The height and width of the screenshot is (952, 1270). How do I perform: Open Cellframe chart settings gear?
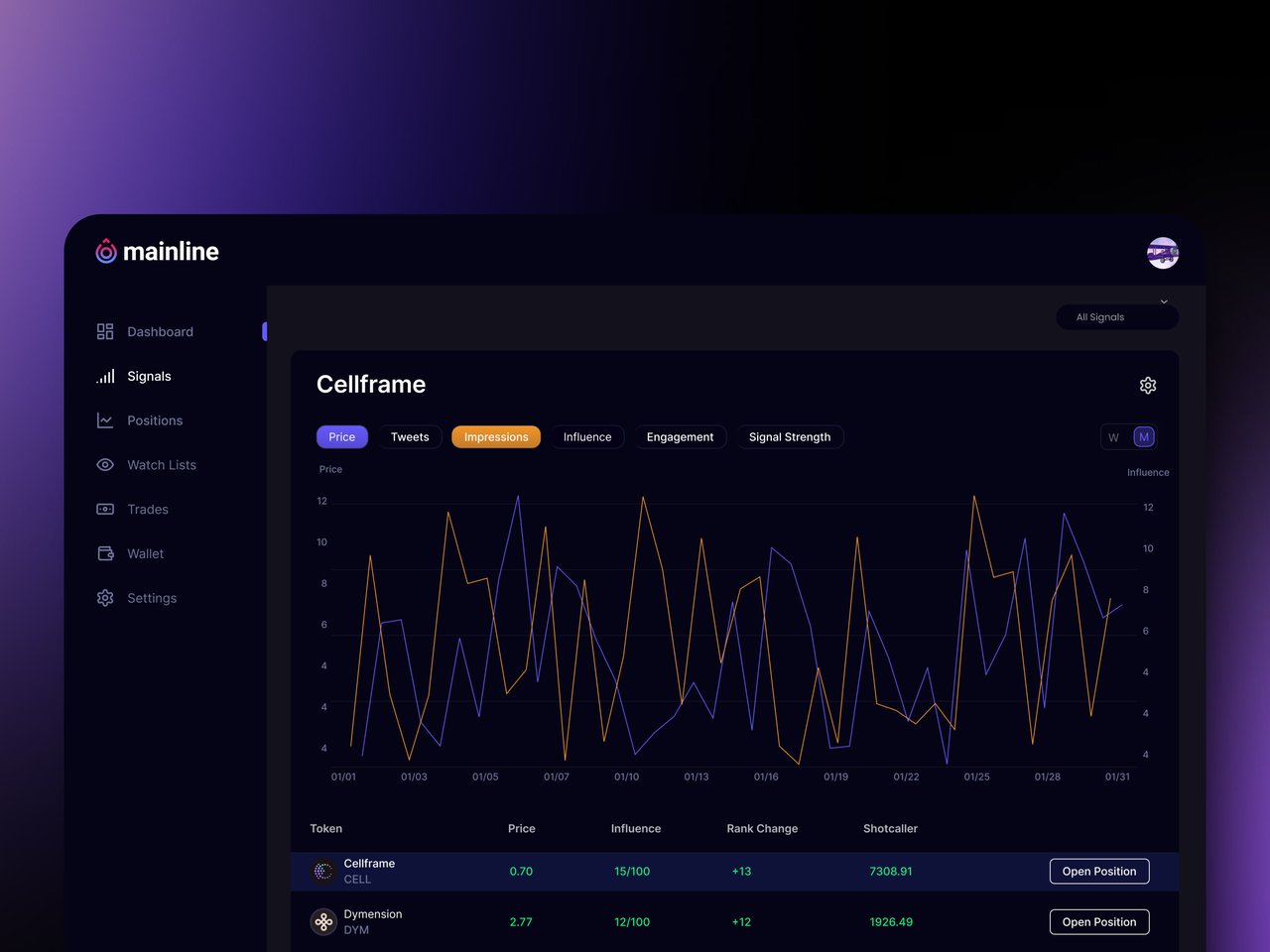click(x=1148, y=385)
